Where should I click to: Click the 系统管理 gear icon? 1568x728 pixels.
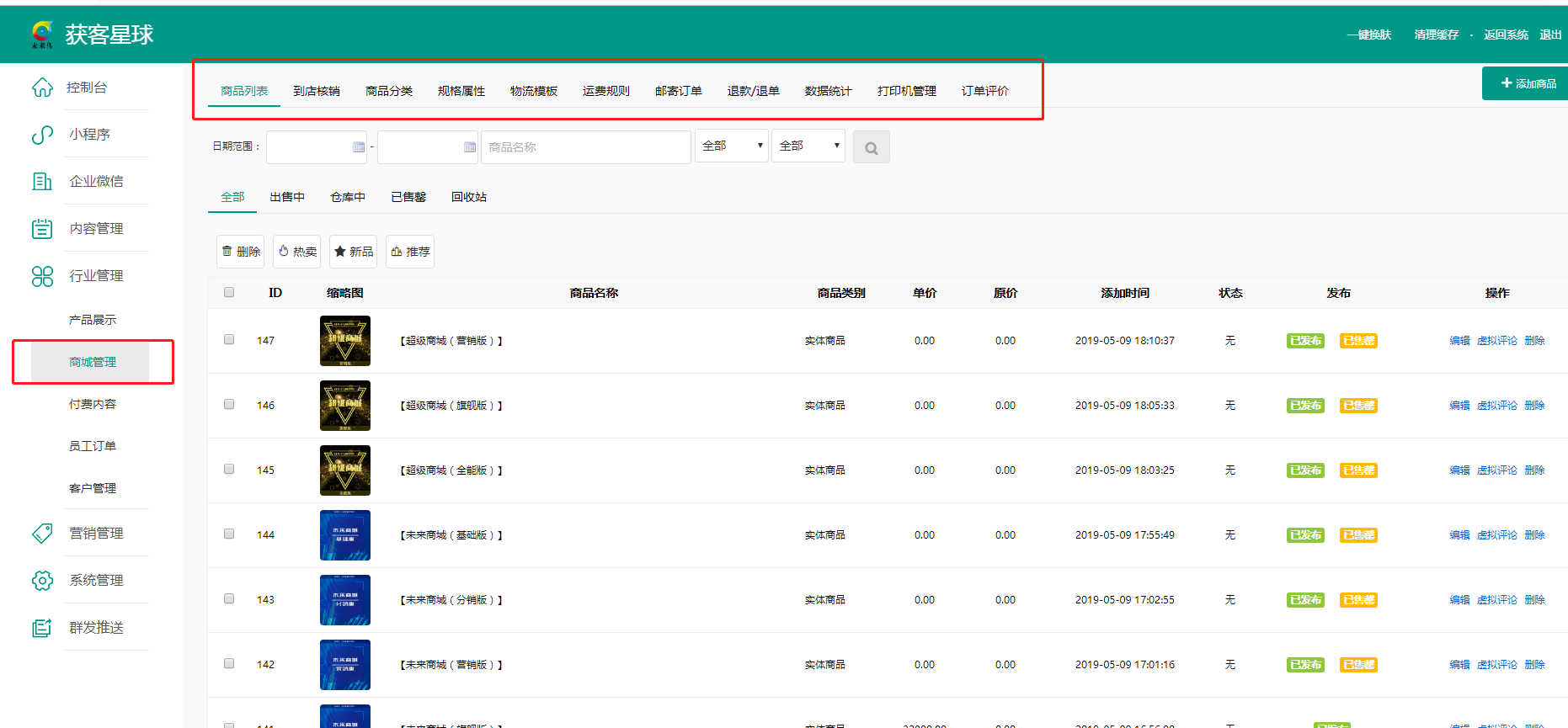pos(42,581)
